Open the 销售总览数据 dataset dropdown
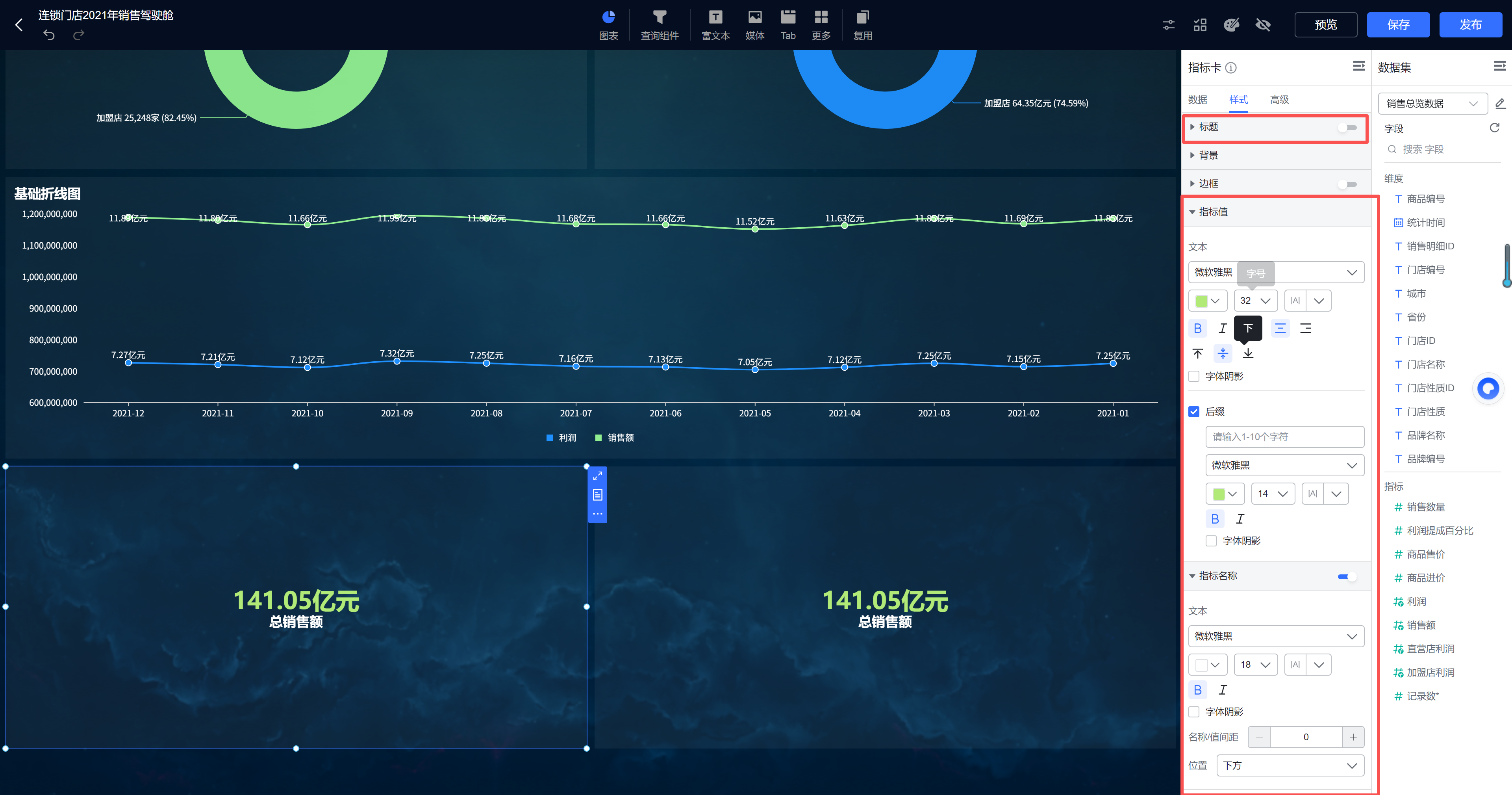Screen dimensions: 1512x795 click(x=1432, y=104)
